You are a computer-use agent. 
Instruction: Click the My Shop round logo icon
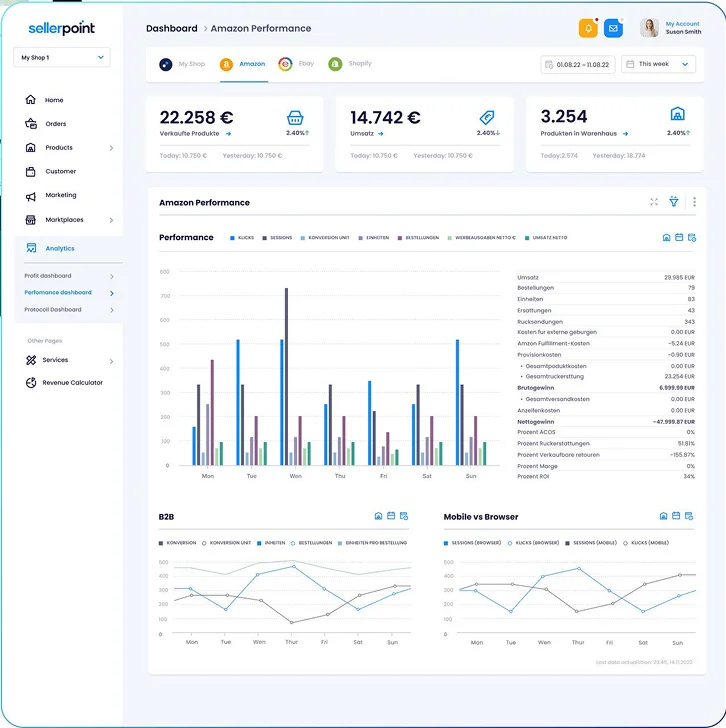coord(166,64)
